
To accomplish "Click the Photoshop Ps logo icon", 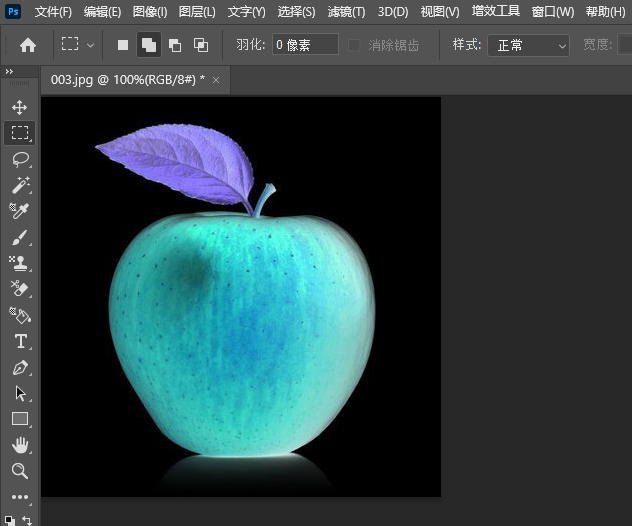I will (x=13, y=11).
